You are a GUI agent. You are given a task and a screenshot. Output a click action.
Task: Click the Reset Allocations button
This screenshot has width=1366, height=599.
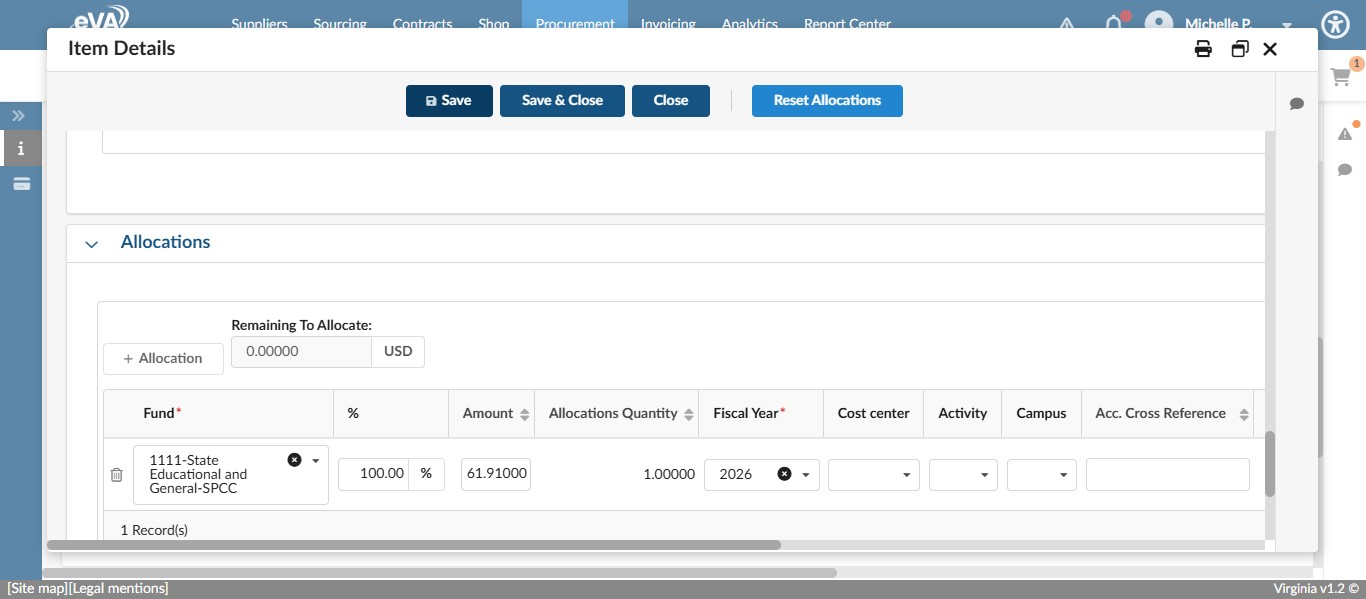click(827, 100)
